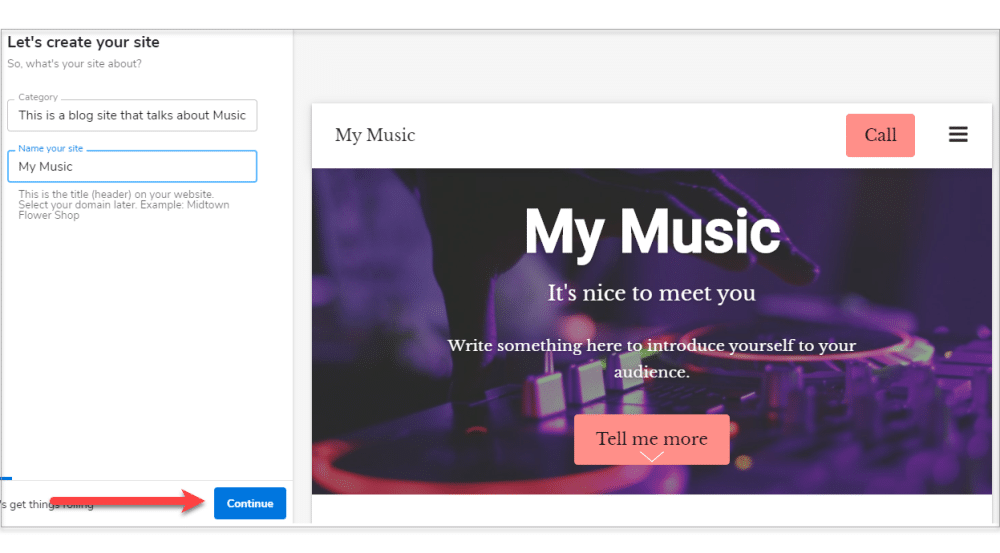
Task: Click the Name your site field label
Action: 50,149
